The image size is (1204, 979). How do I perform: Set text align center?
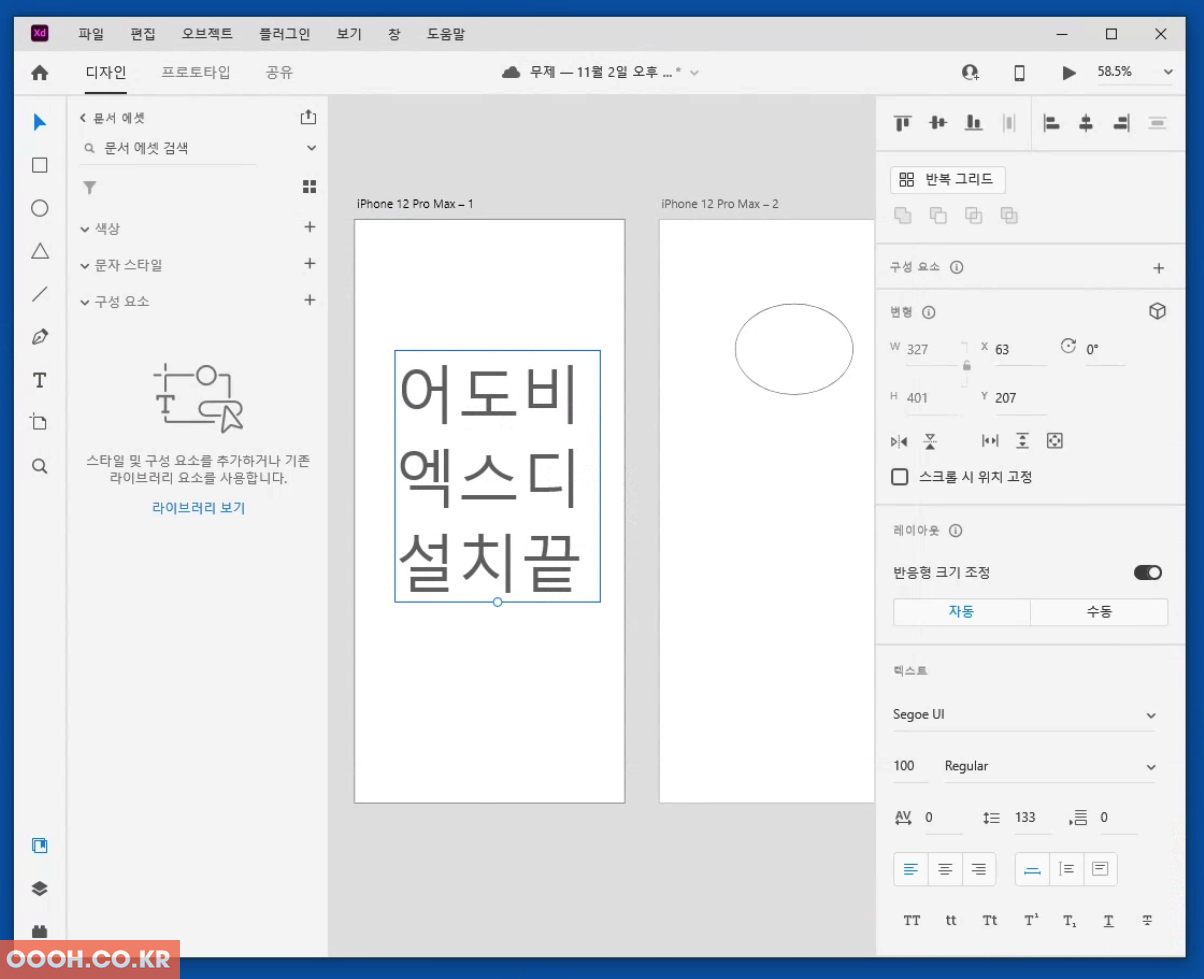coord(945,869)
